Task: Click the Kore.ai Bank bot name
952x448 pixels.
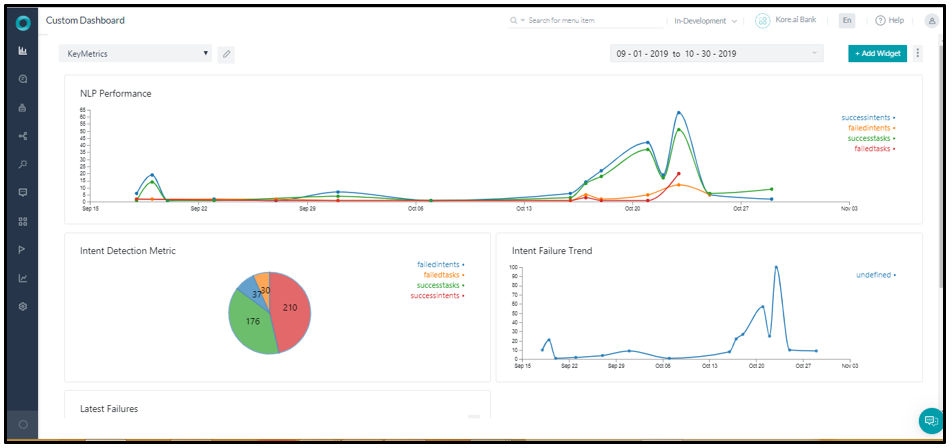Action: tap(796, 20)
